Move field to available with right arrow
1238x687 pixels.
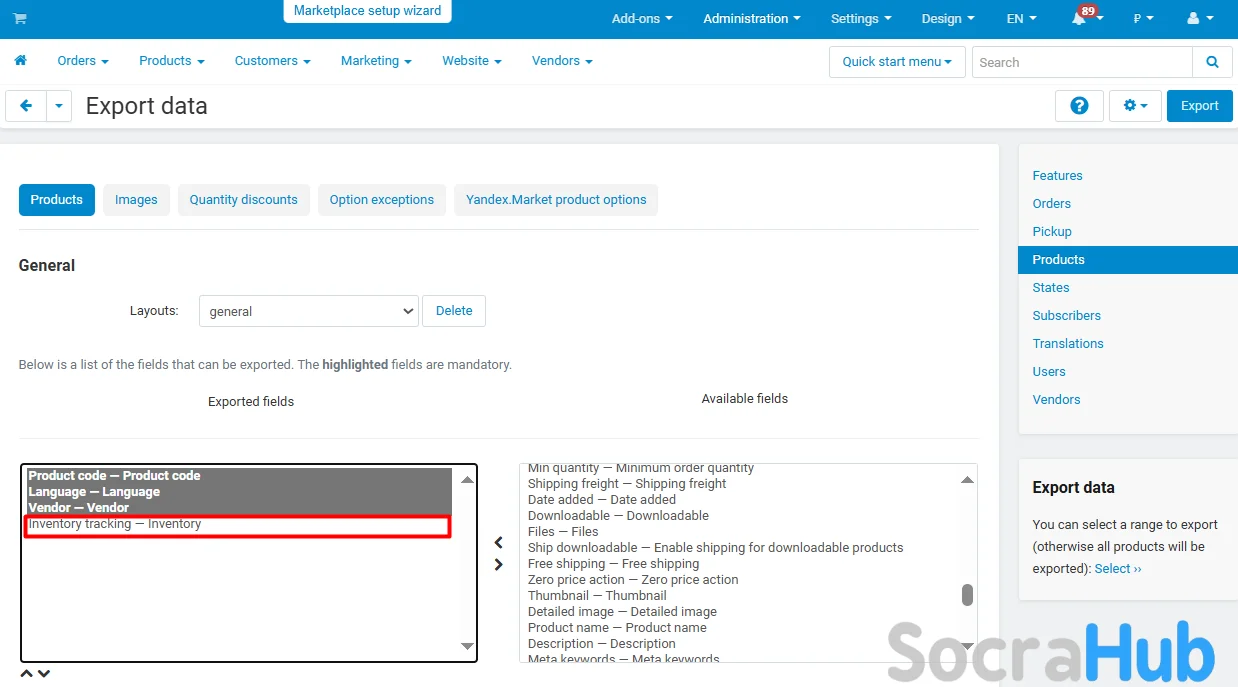[499, 565]
